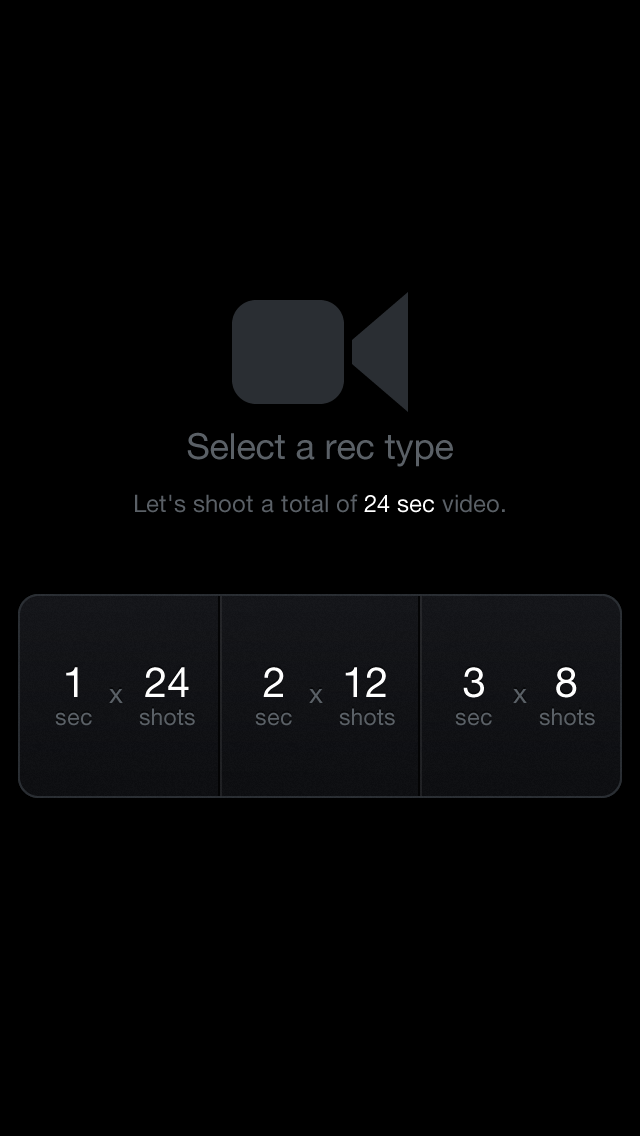The width and height of the screenshot is (640, 1136).
Task: Click the 'x' between 1 and 24
Action: tap(116, 696)
